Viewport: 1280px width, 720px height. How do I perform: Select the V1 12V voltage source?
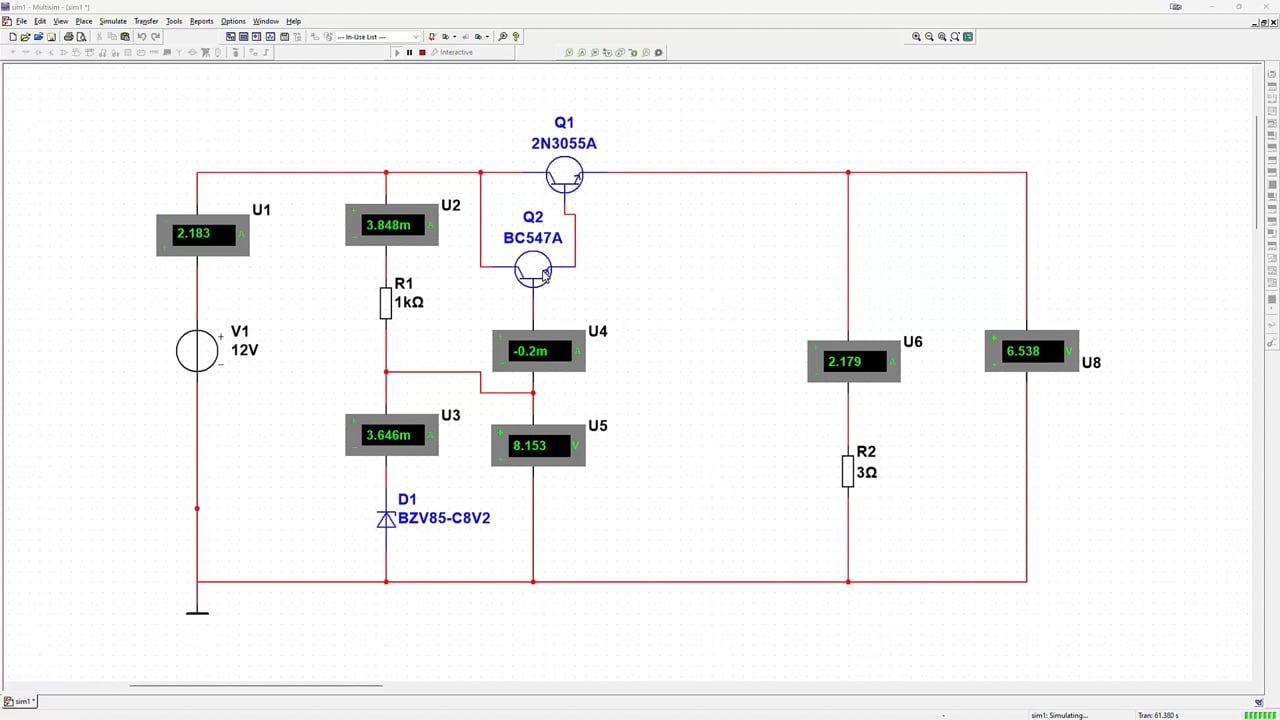click(x=197, y=351)
